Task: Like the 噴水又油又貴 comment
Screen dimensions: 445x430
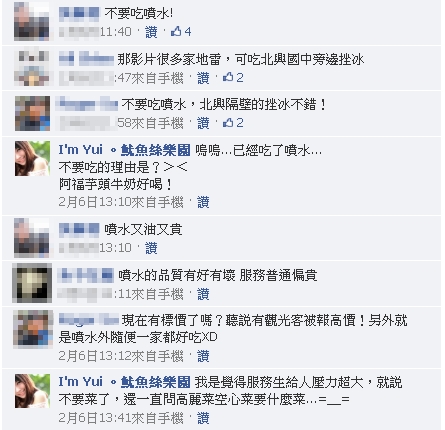Action: pos(151,248)
